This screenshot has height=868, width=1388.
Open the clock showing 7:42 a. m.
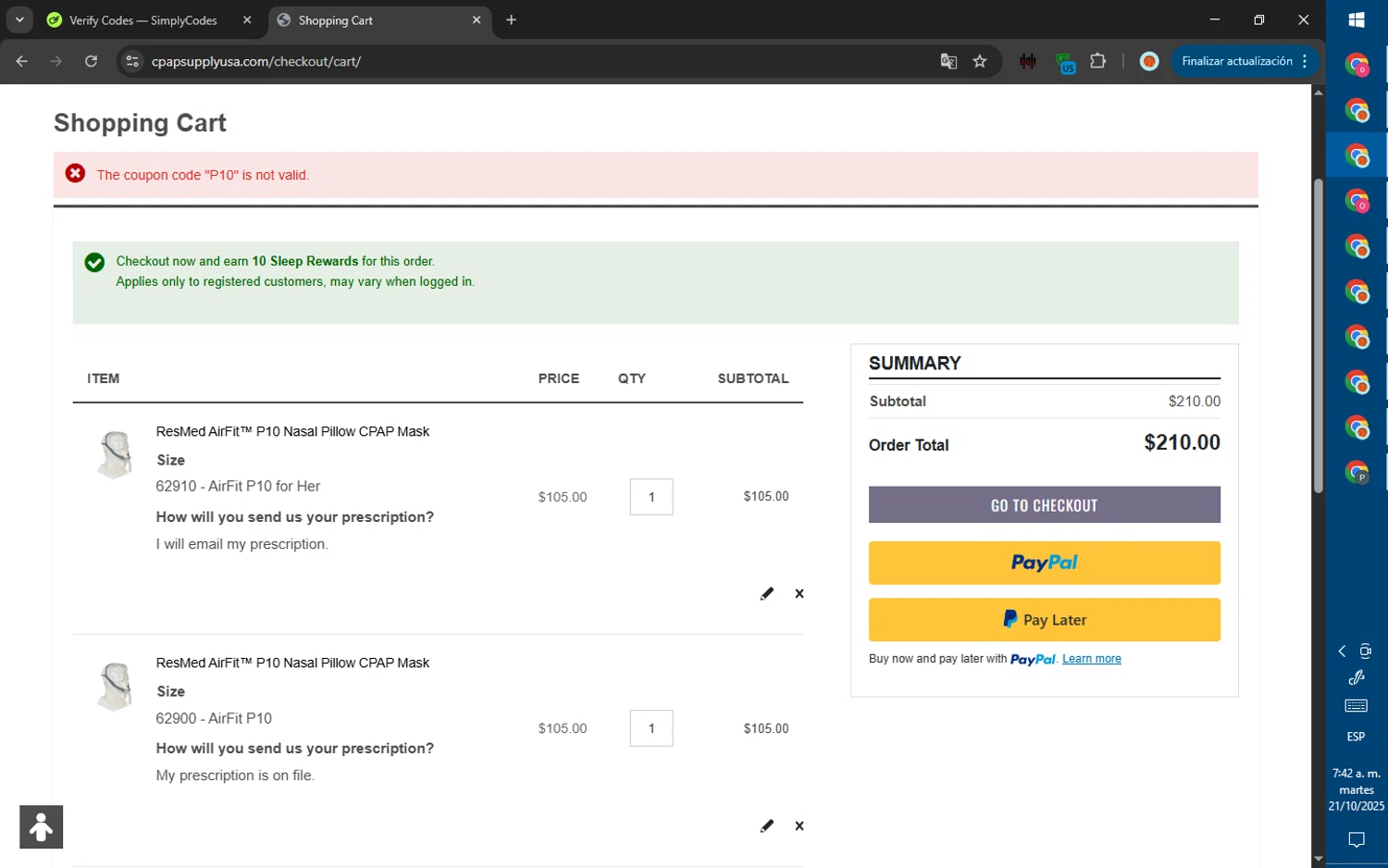(x=1357, y=789)
